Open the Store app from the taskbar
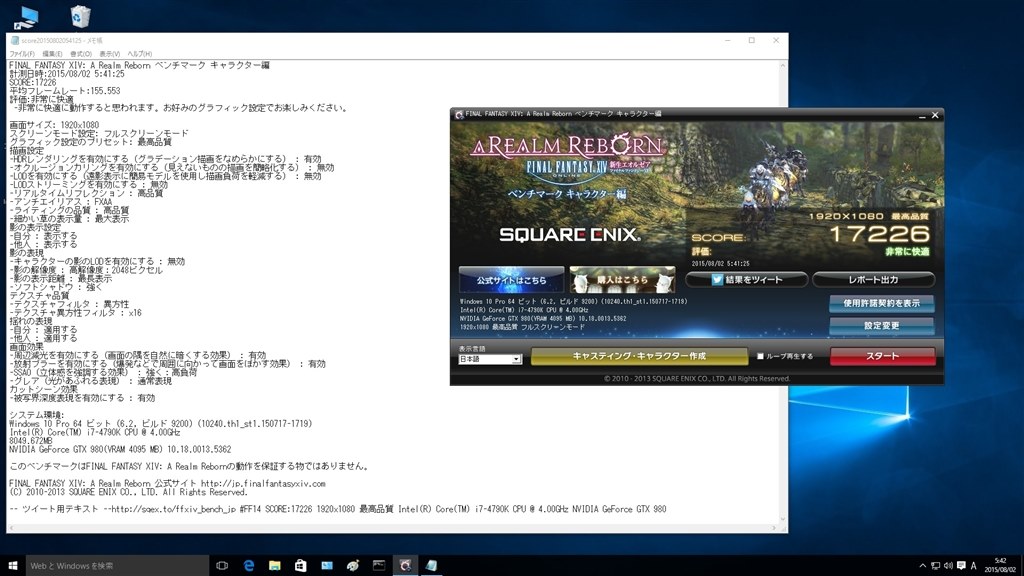The image size is (1024, 576). pyautogui.click(x=300, y=566)
